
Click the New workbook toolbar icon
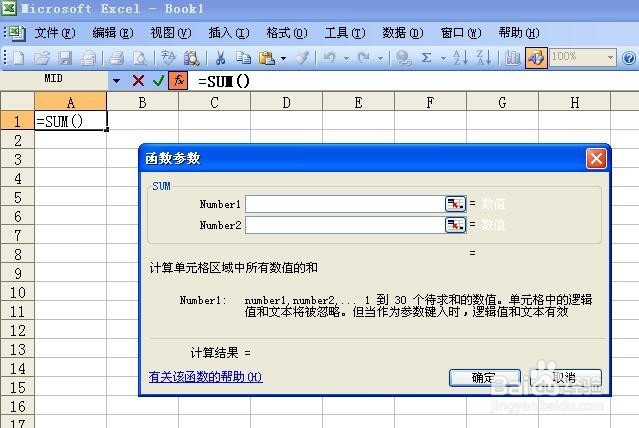point(18,58)
